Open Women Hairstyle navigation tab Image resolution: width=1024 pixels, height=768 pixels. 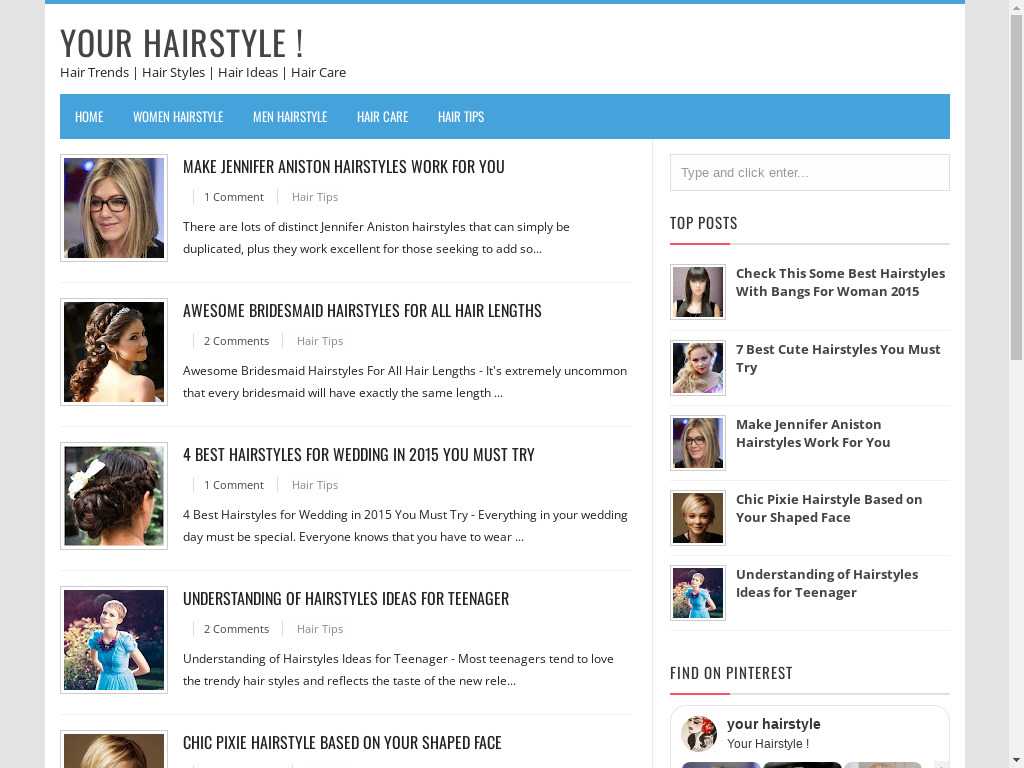[178, 117]
